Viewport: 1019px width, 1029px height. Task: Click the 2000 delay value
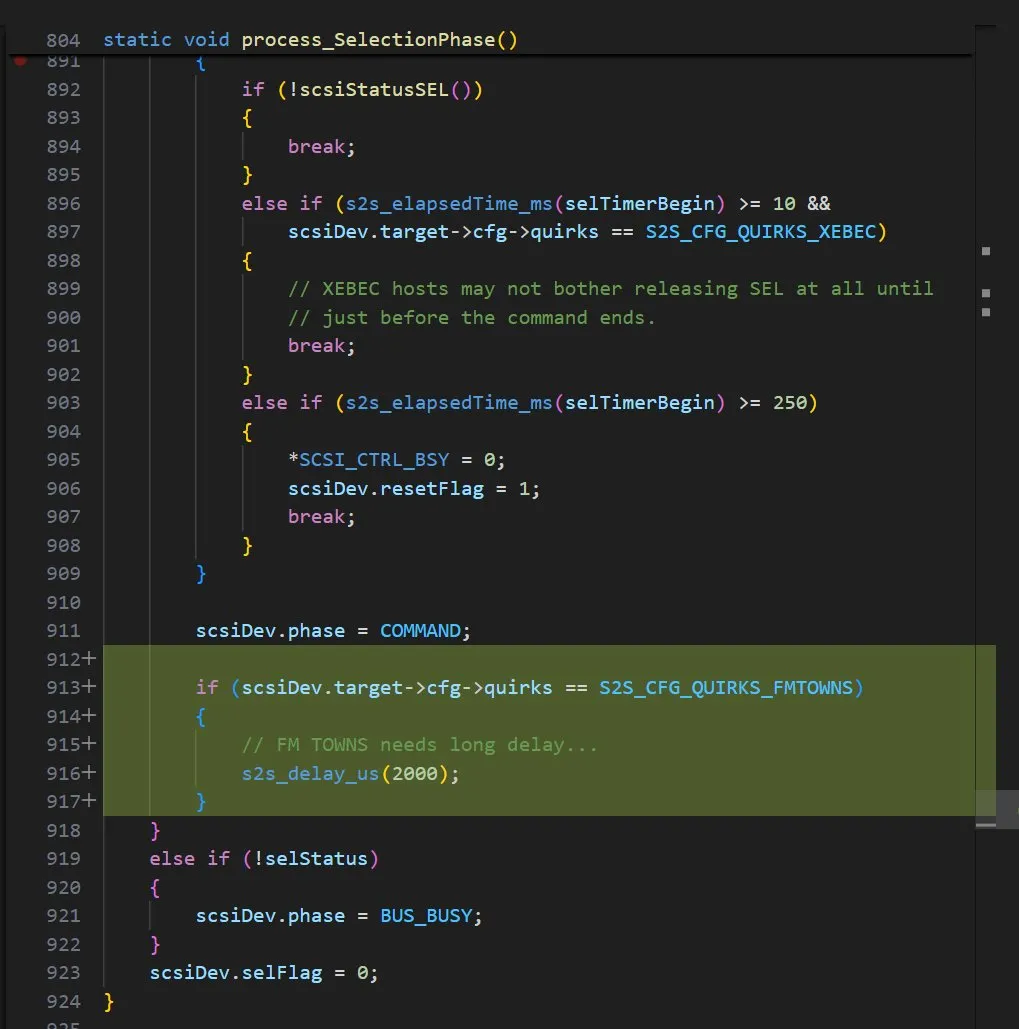tap(414, 774)
